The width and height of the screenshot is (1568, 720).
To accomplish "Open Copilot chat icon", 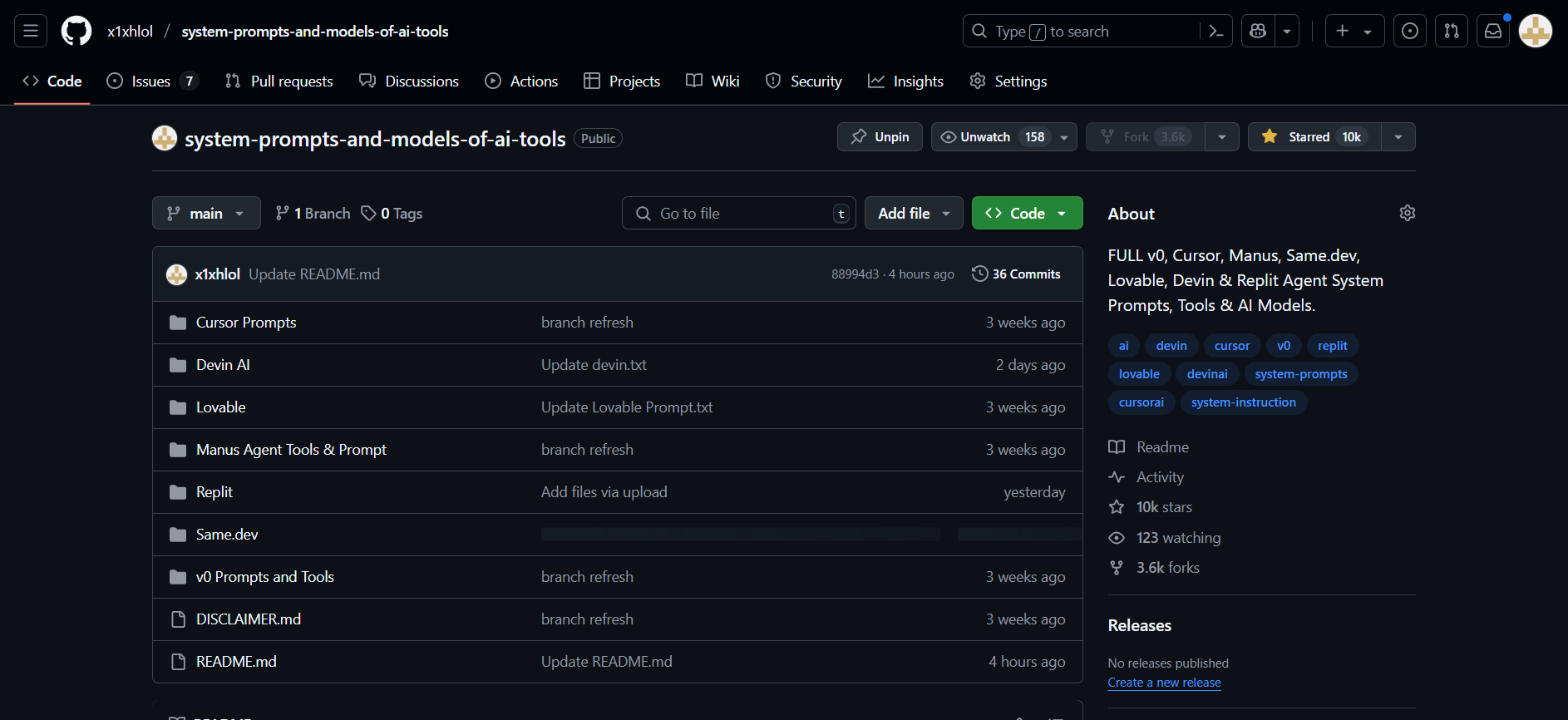I will tap(1258, 31).
